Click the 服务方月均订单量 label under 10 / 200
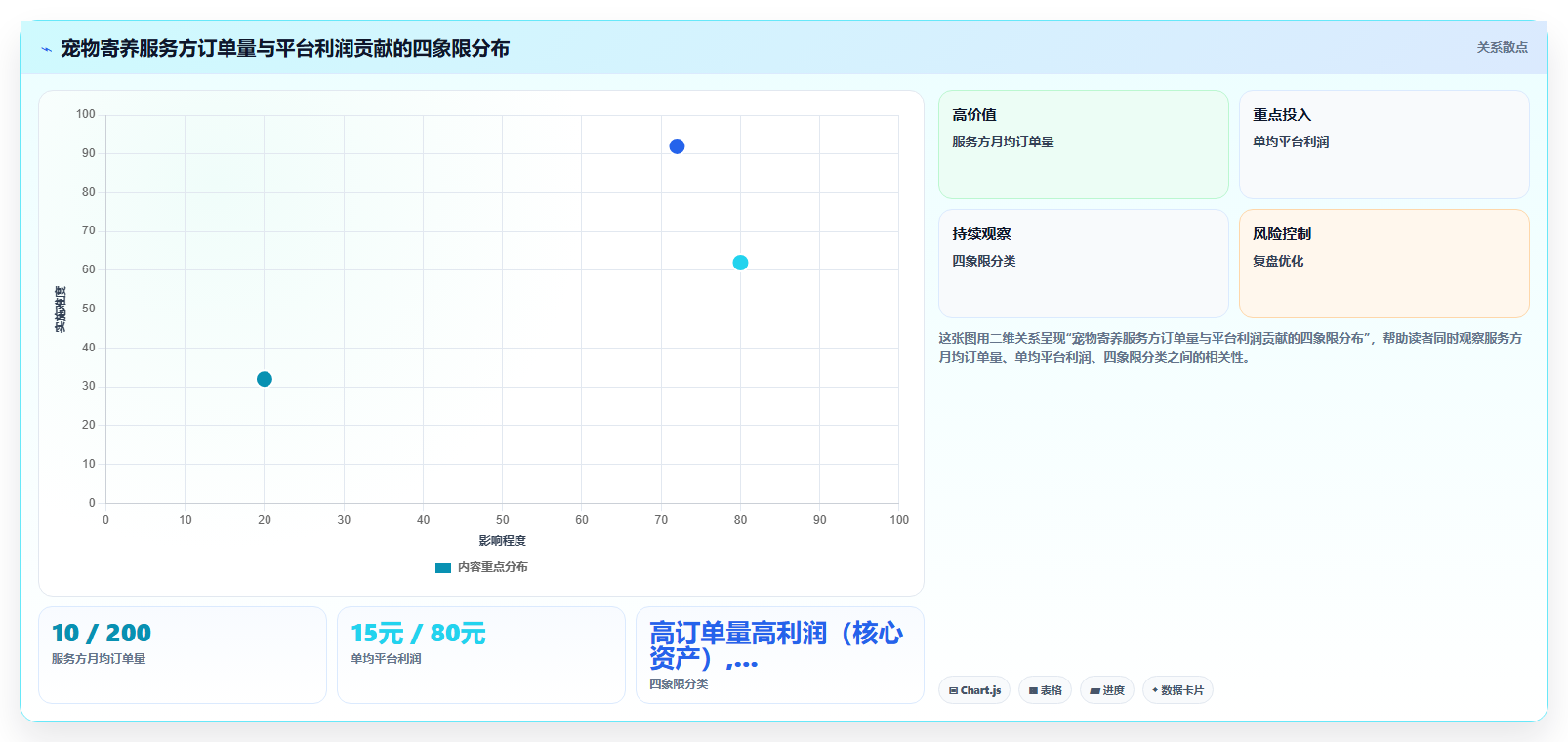The height and width of the screenshot is (742, 1568). [99, 659]
